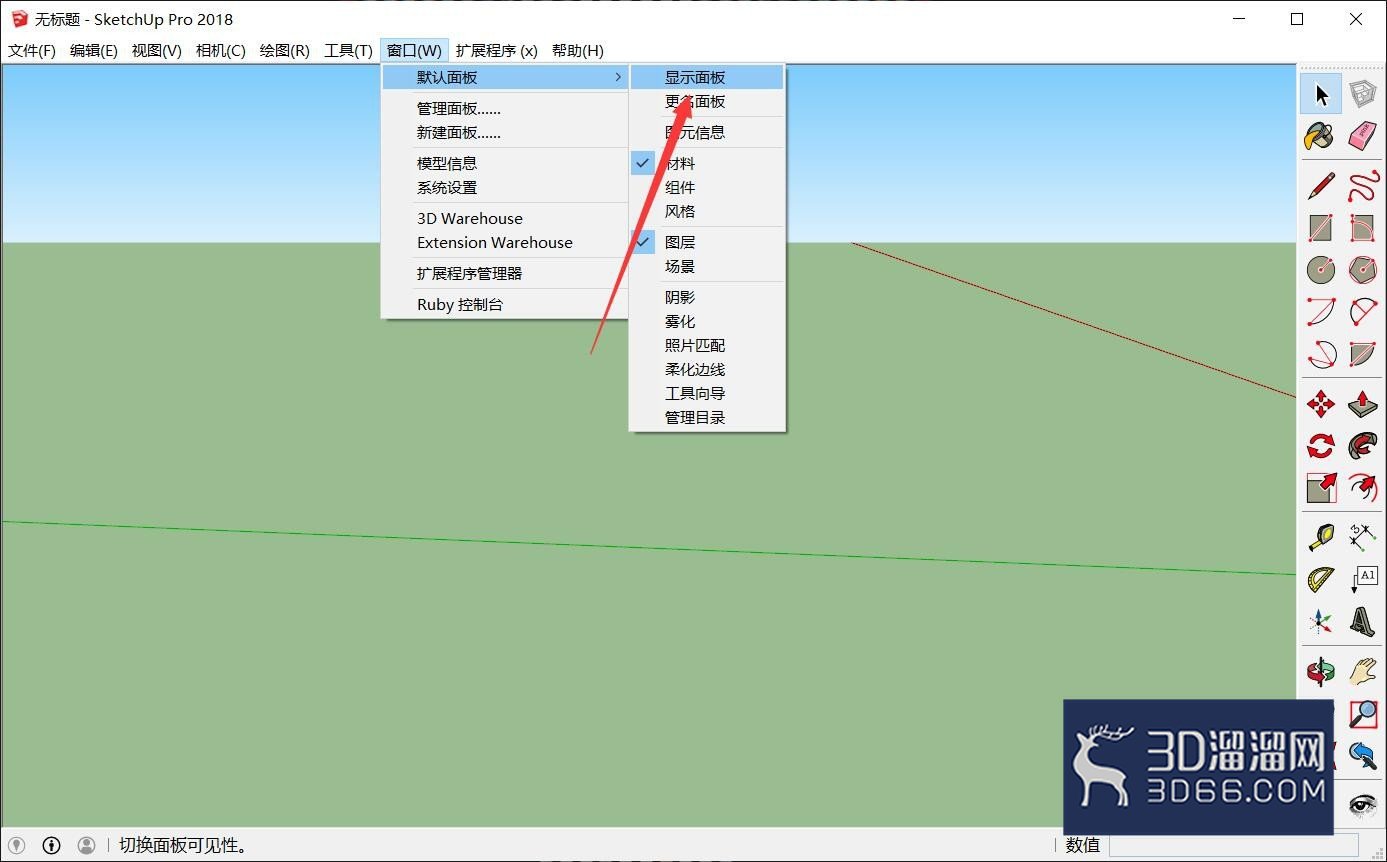Click the Previous view tool
This screenshot has height=862, width=1387.
1362,754
